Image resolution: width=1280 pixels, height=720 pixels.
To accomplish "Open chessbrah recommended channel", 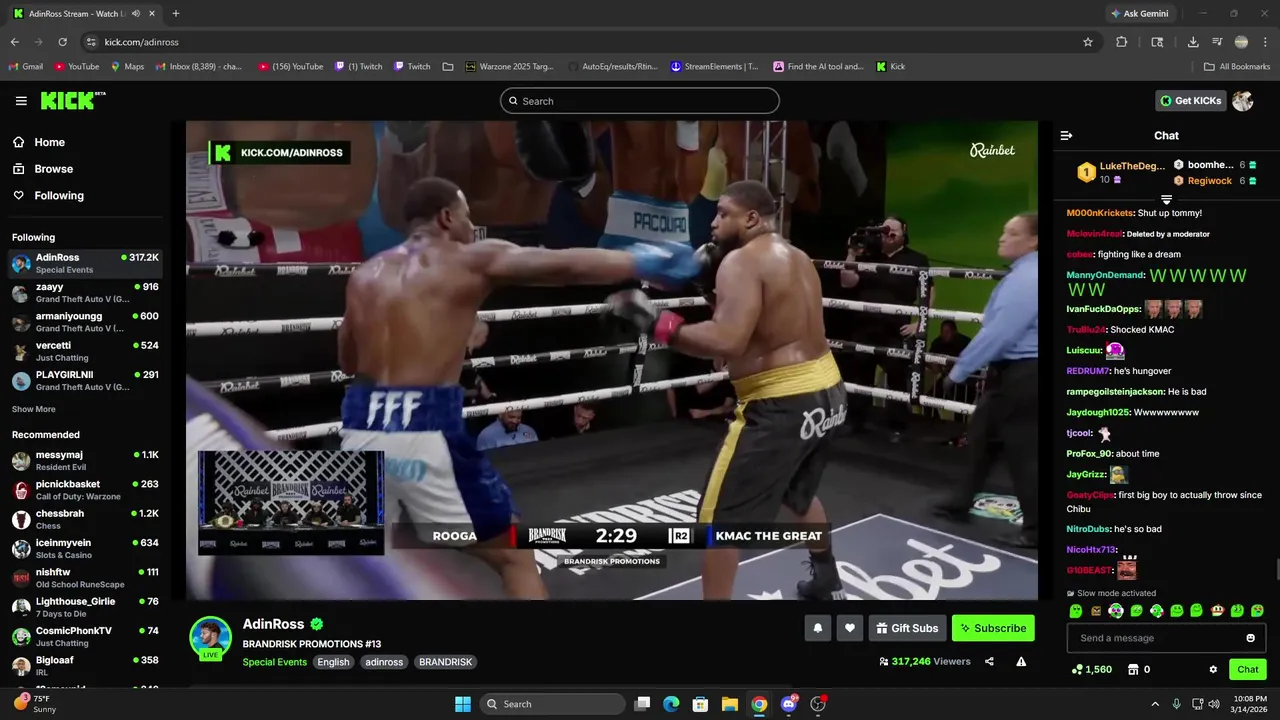I will [x=85, y=519].
